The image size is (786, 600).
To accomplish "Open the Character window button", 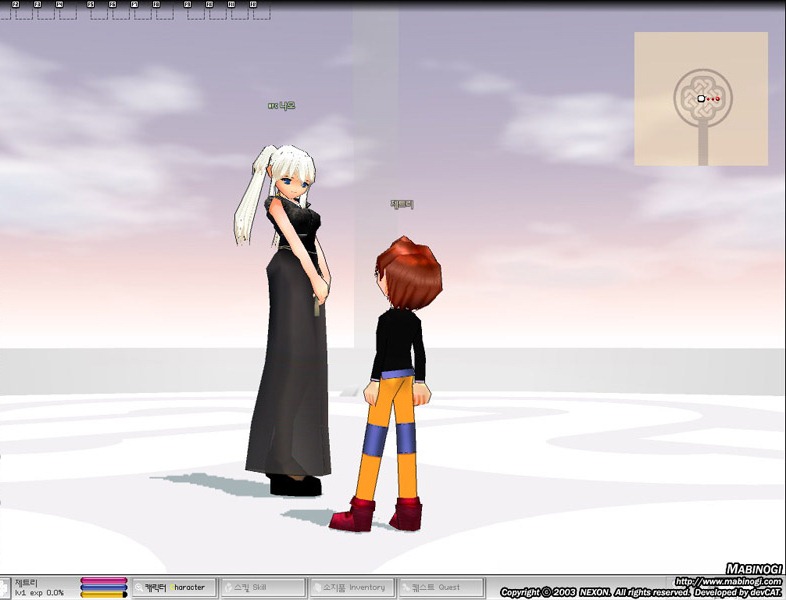I will click(x=173, y=588).
